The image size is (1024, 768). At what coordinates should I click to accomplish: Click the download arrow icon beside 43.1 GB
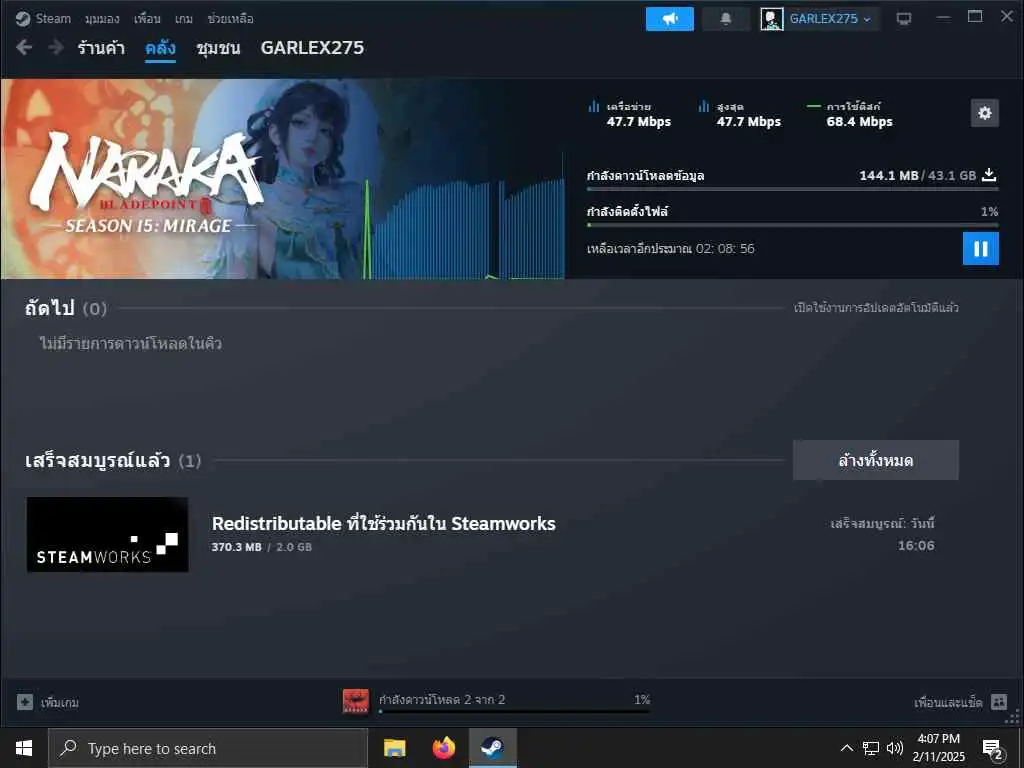pos(989,175)
